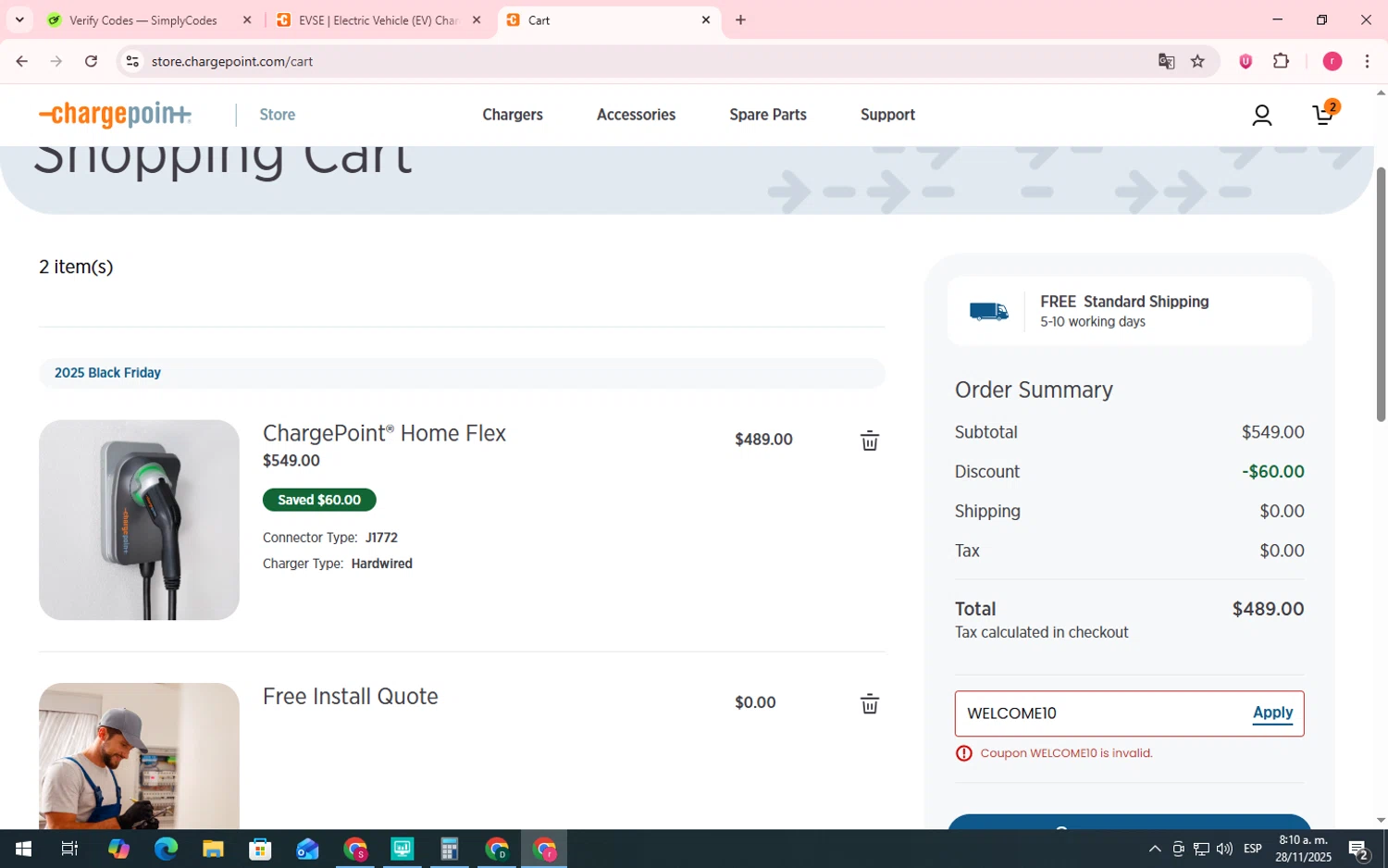Close the Cart tab
The width and height of the screenshot is (1388, 868).
click(x=706, y=19)
